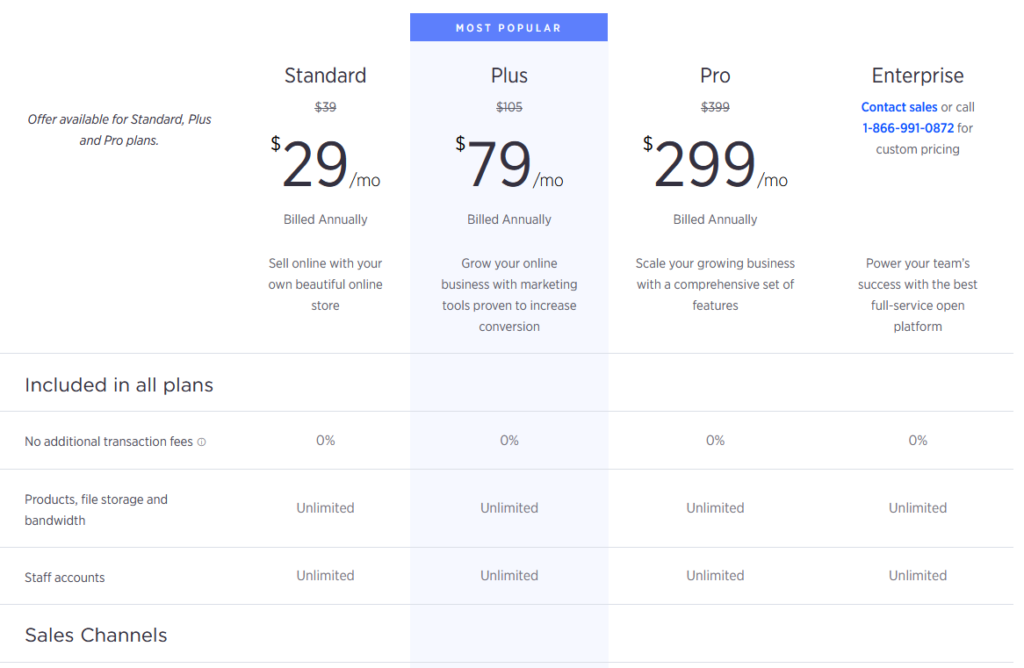Viewport: 1024px width, 668px height.
Task: Click the Sales Channels section heading
Action: tap(96, 635)
